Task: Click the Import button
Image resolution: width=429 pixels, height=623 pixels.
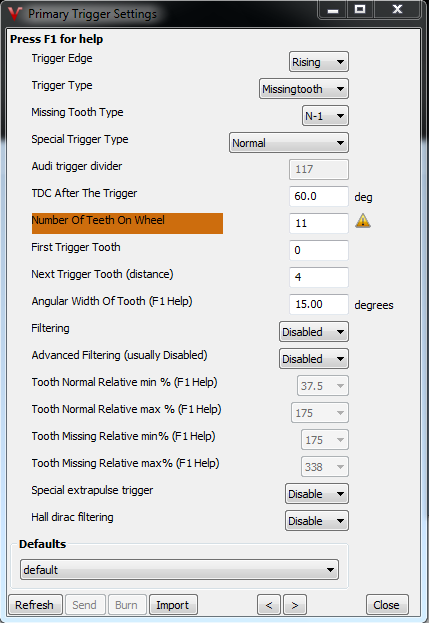Action: pyautogui.click(x=173, y=605)
